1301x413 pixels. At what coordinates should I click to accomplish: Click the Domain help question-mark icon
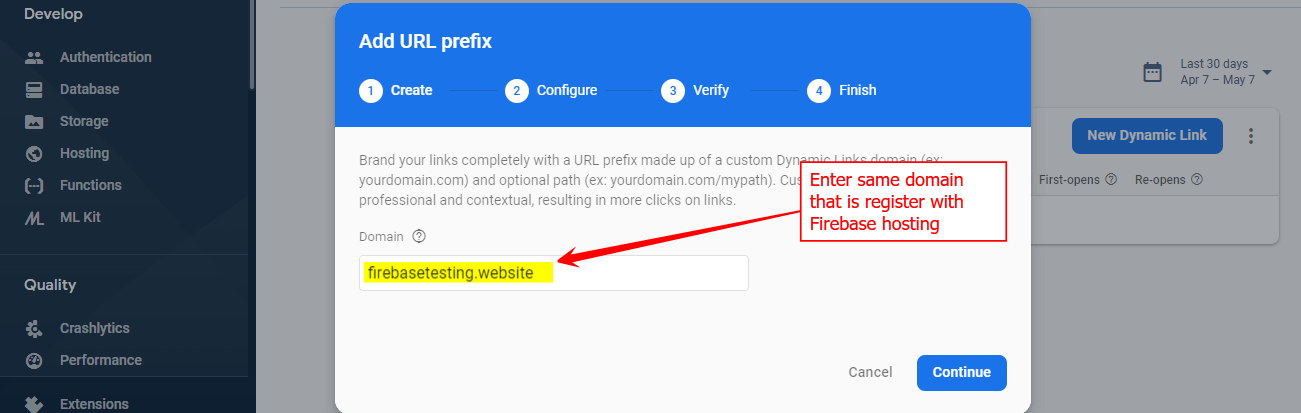(x=419, y=237)
